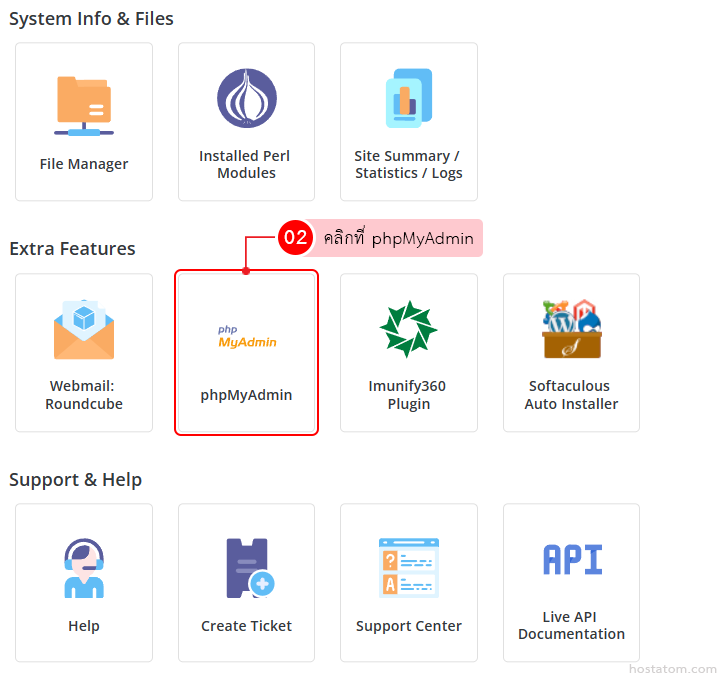Click the "phpMyAdmin" label text
The height and width of the screenshot is (676, 720).
(246, 395)
